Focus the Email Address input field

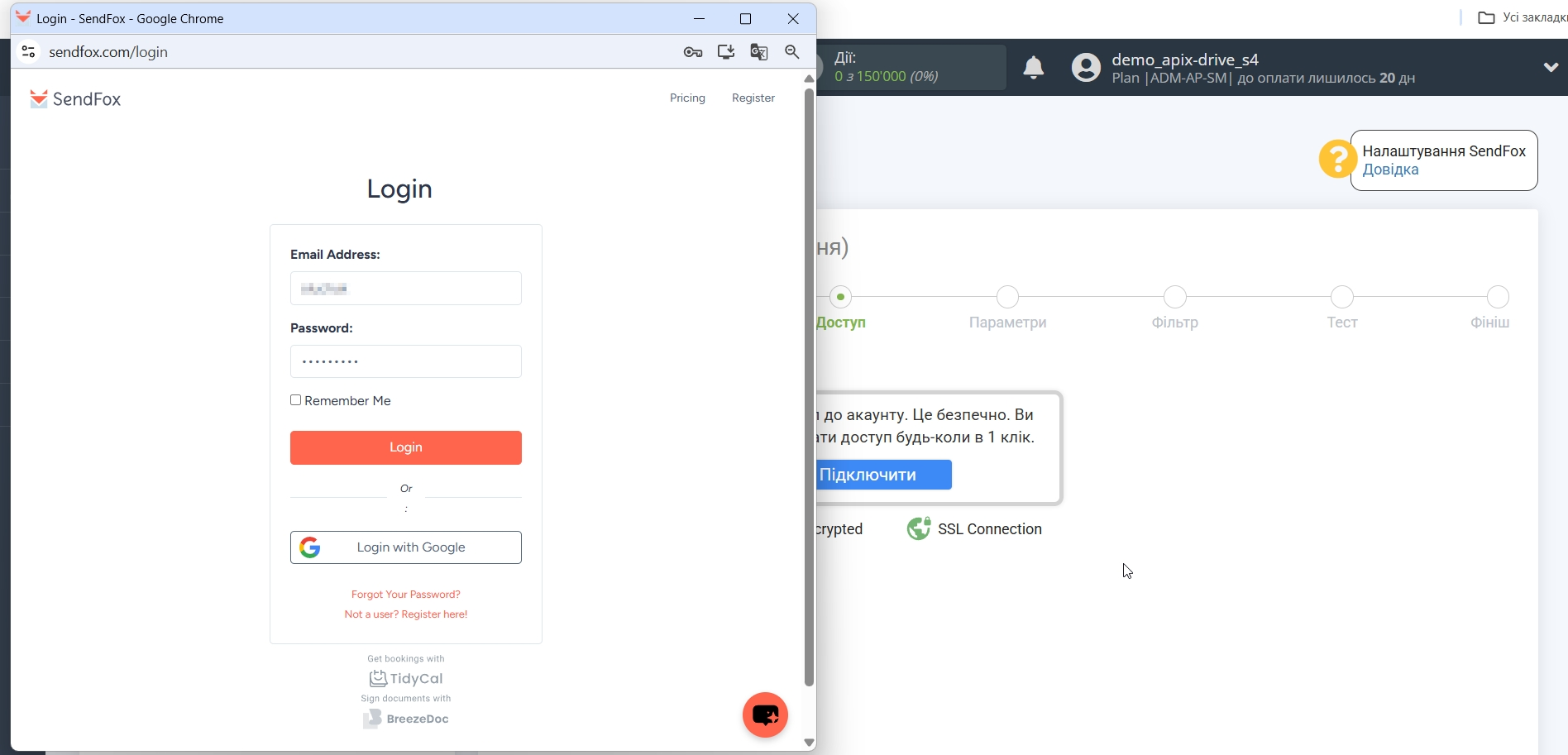pos(406,289)
